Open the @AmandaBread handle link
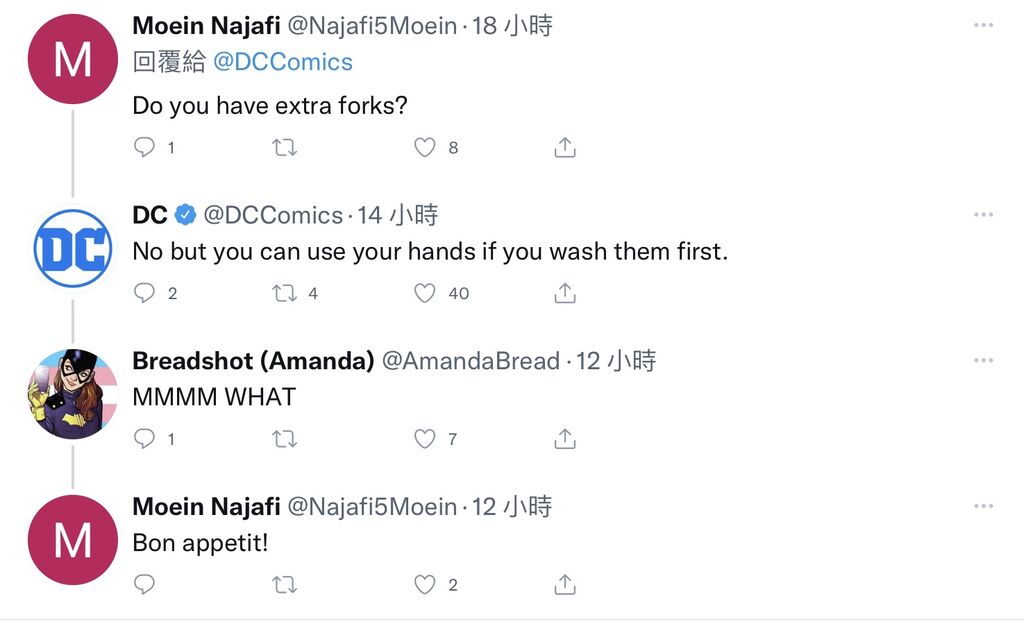Viewport: 1024px width, 633px height. pos(471,361)
